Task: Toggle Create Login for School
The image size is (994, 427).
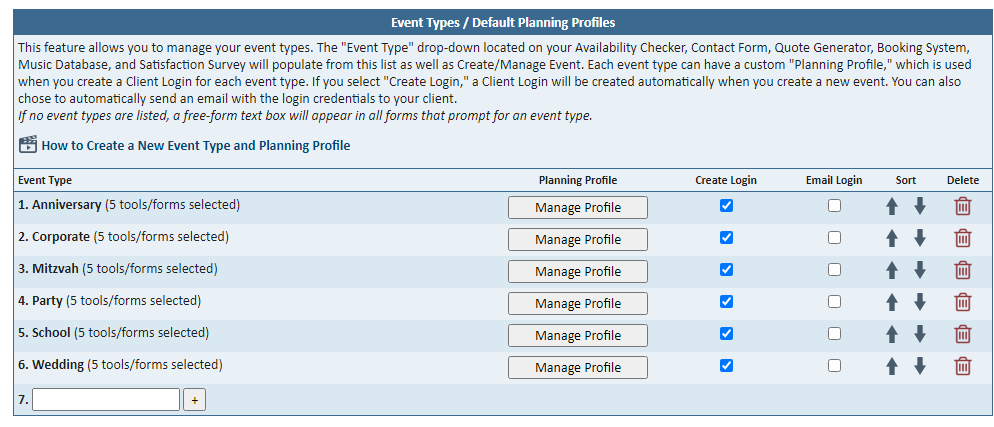Action: (x=726, y=333)
